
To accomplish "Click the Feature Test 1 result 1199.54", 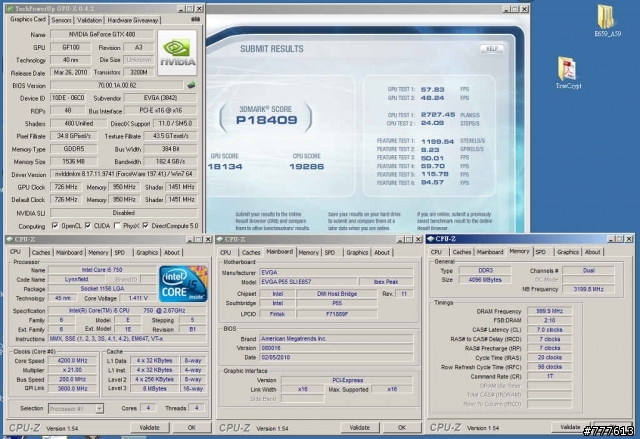I will pyautogui.click(x=437, y=141).
